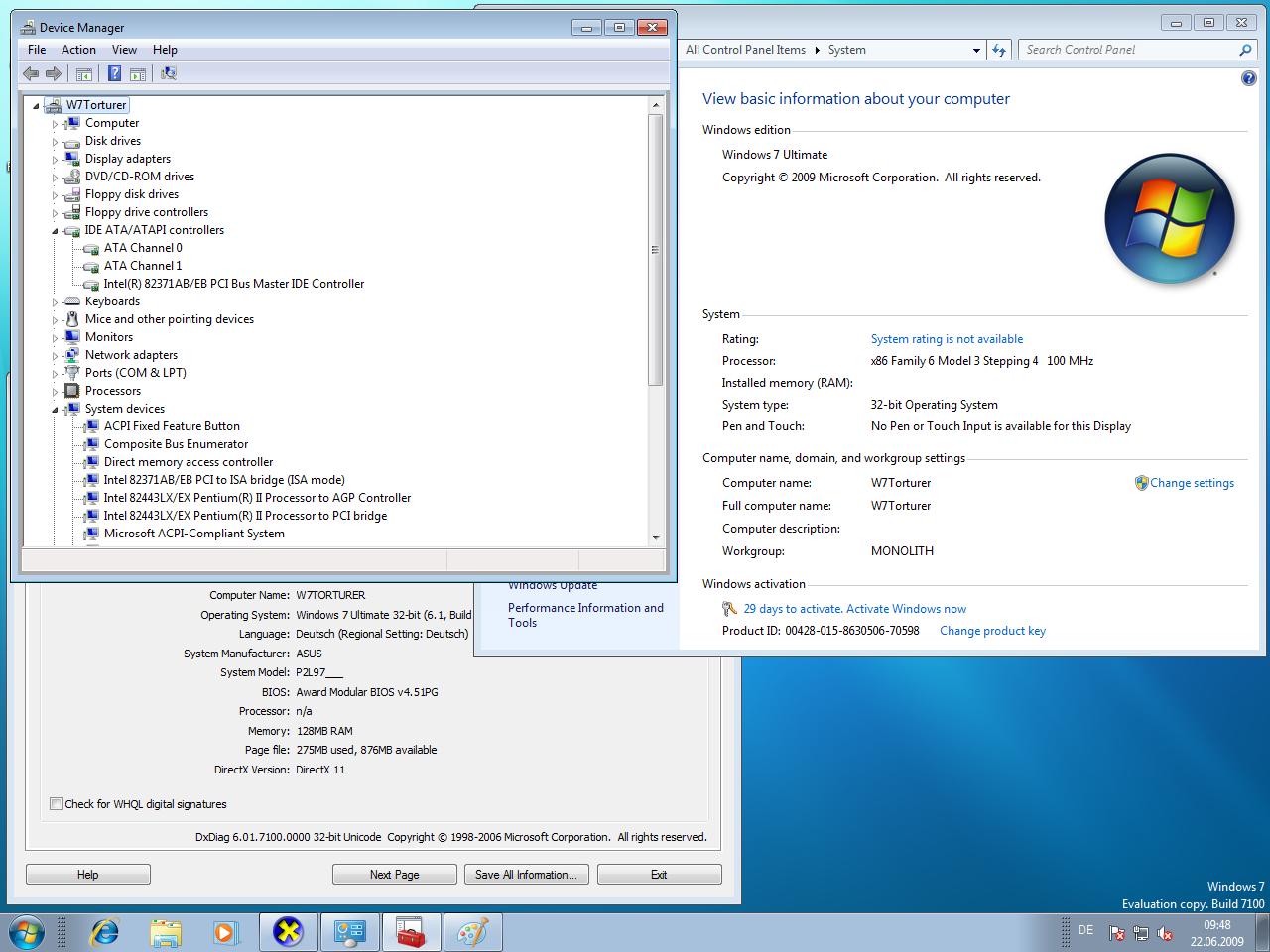Click the Save All Information button

[x=526, y=875]
